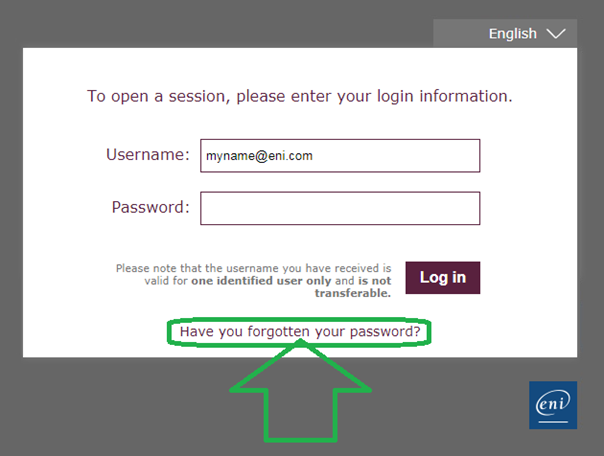The height and width of the screenshot is (456, 604).
Task: Click the 'To open a session' heading
Action: coord(300,96)
